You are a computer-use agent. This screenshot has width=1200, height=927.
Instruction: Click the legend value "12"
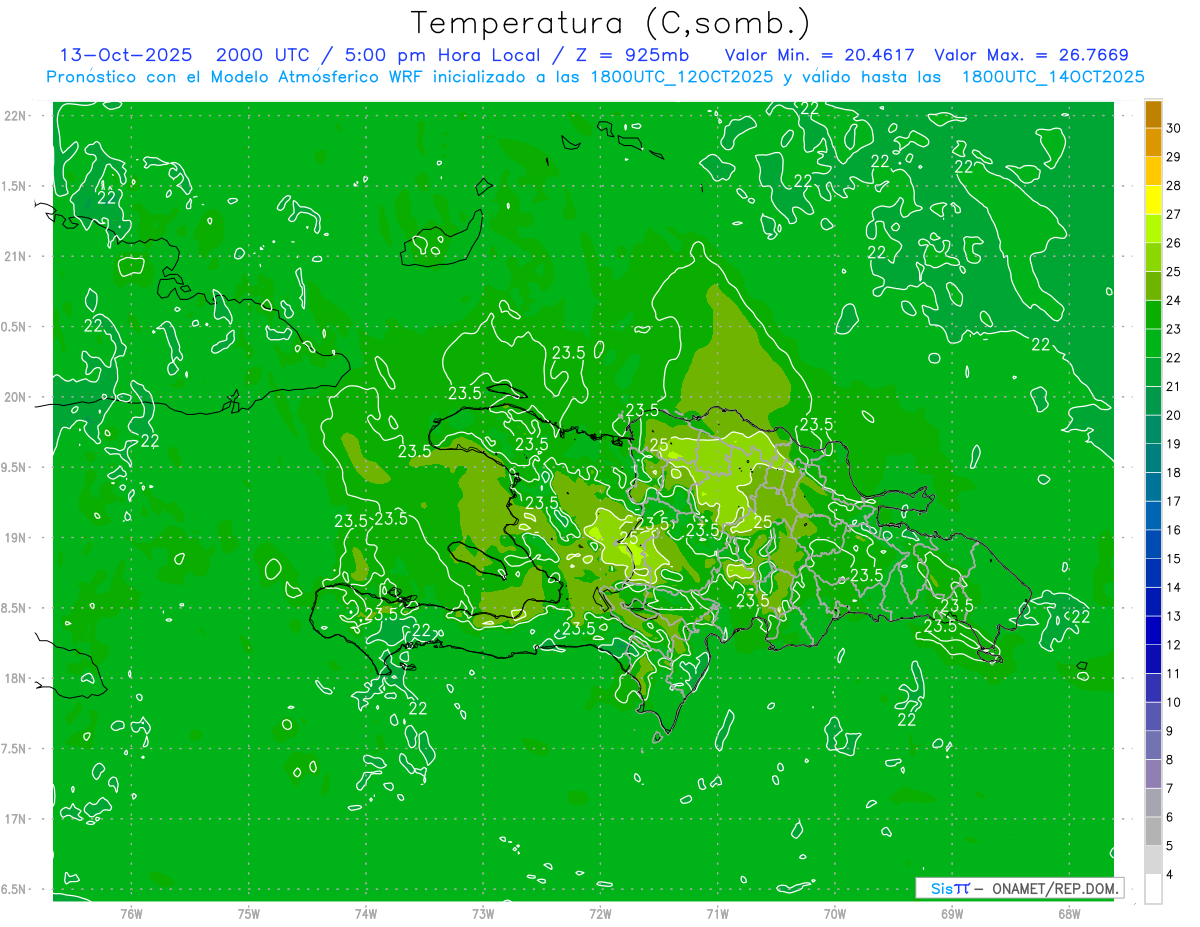click(x=1173, y=645)
